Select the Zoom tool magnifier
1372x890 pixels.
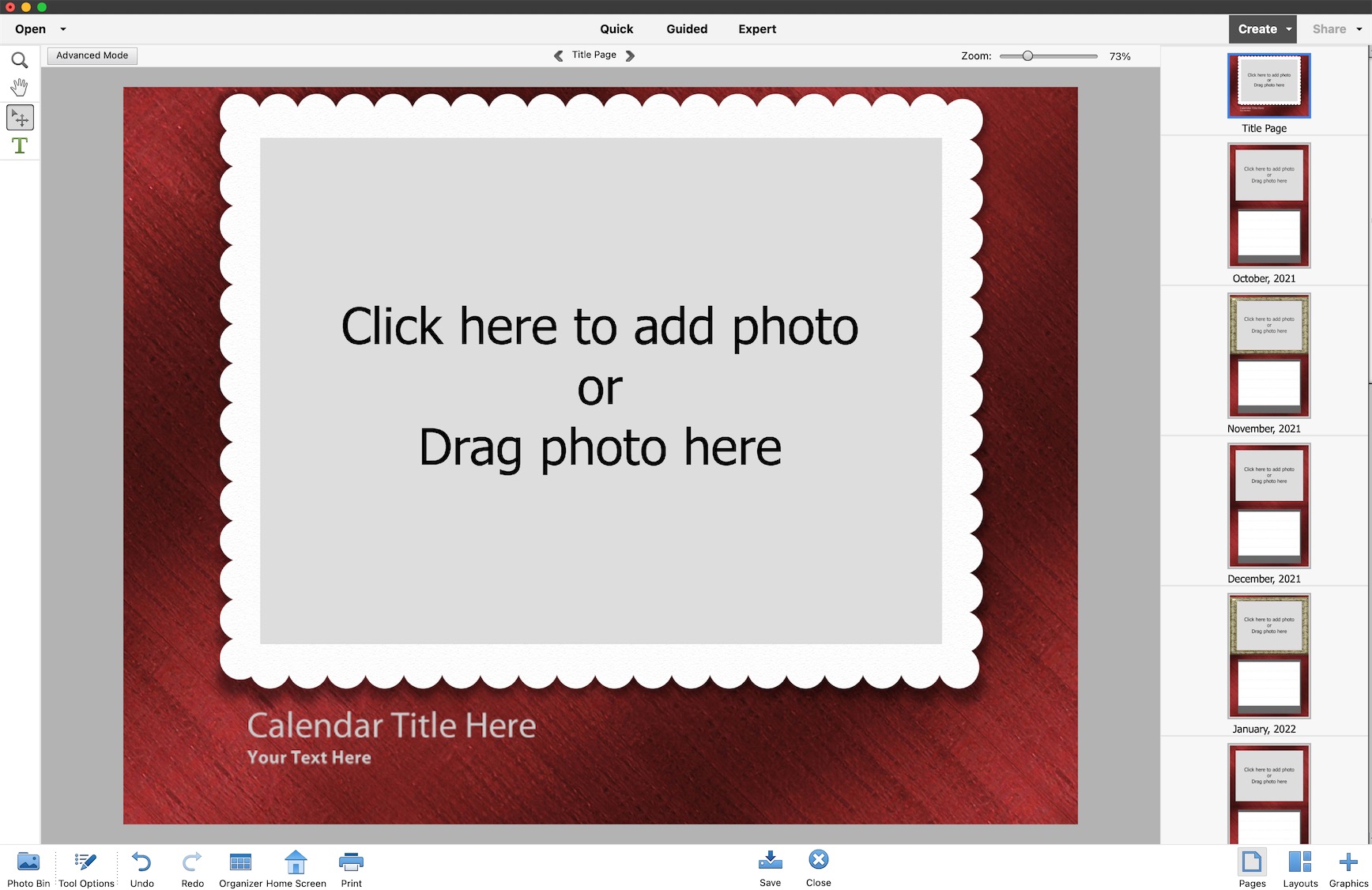click(20, 60)
